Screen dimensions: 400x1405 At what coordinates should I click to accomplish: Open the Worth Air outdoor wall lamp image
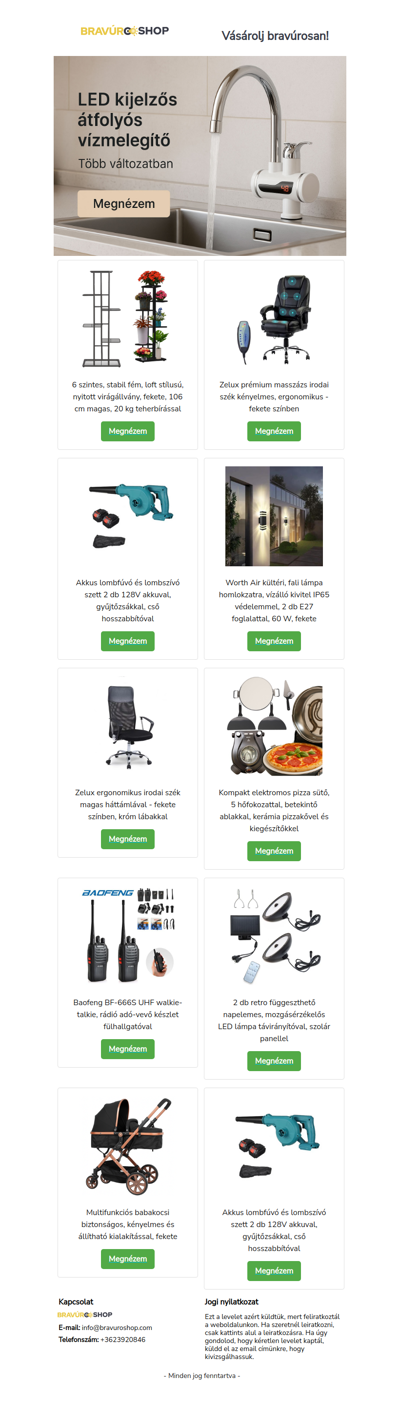pos(274,516)
